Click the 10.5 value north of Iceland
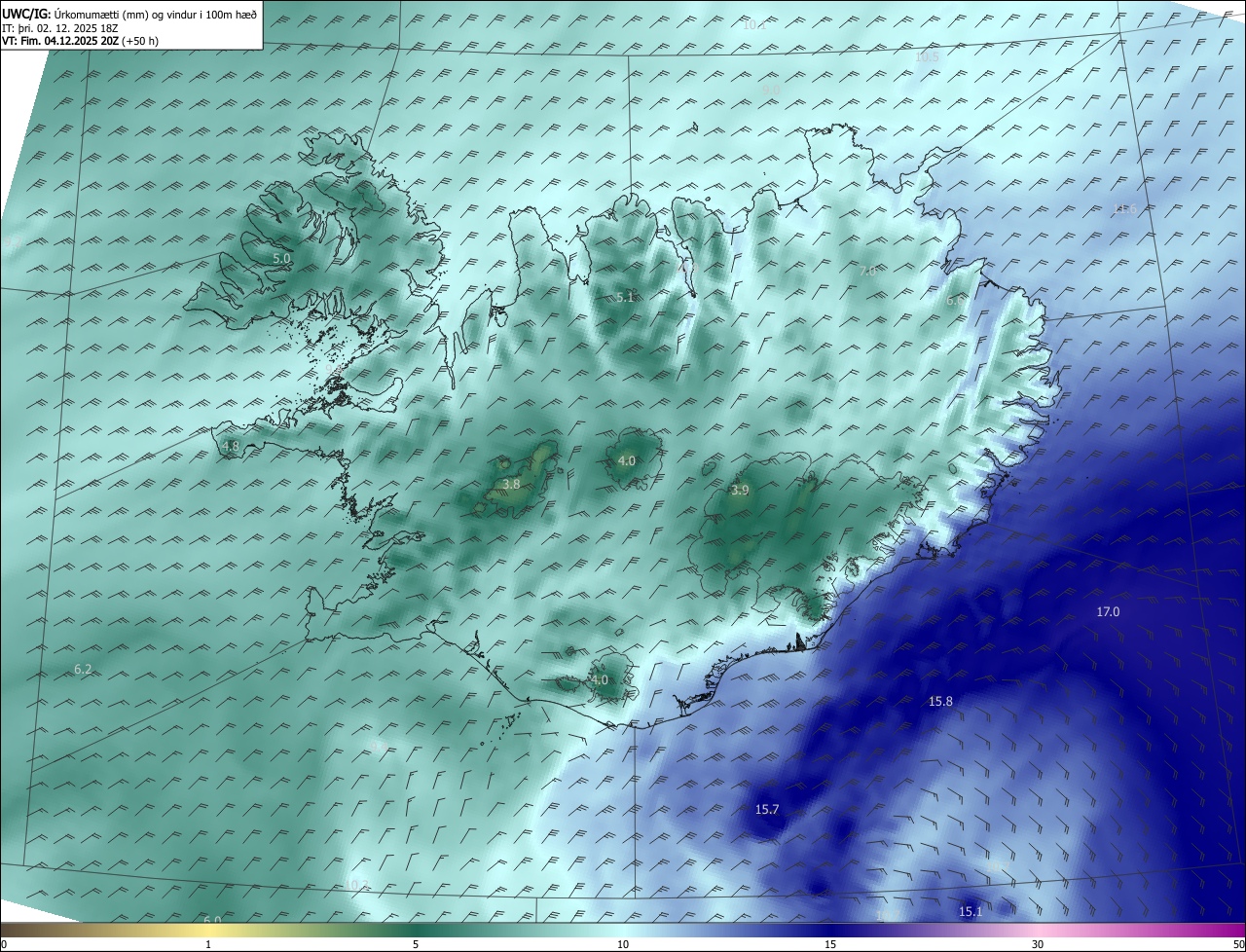 [x=927, y=57]
